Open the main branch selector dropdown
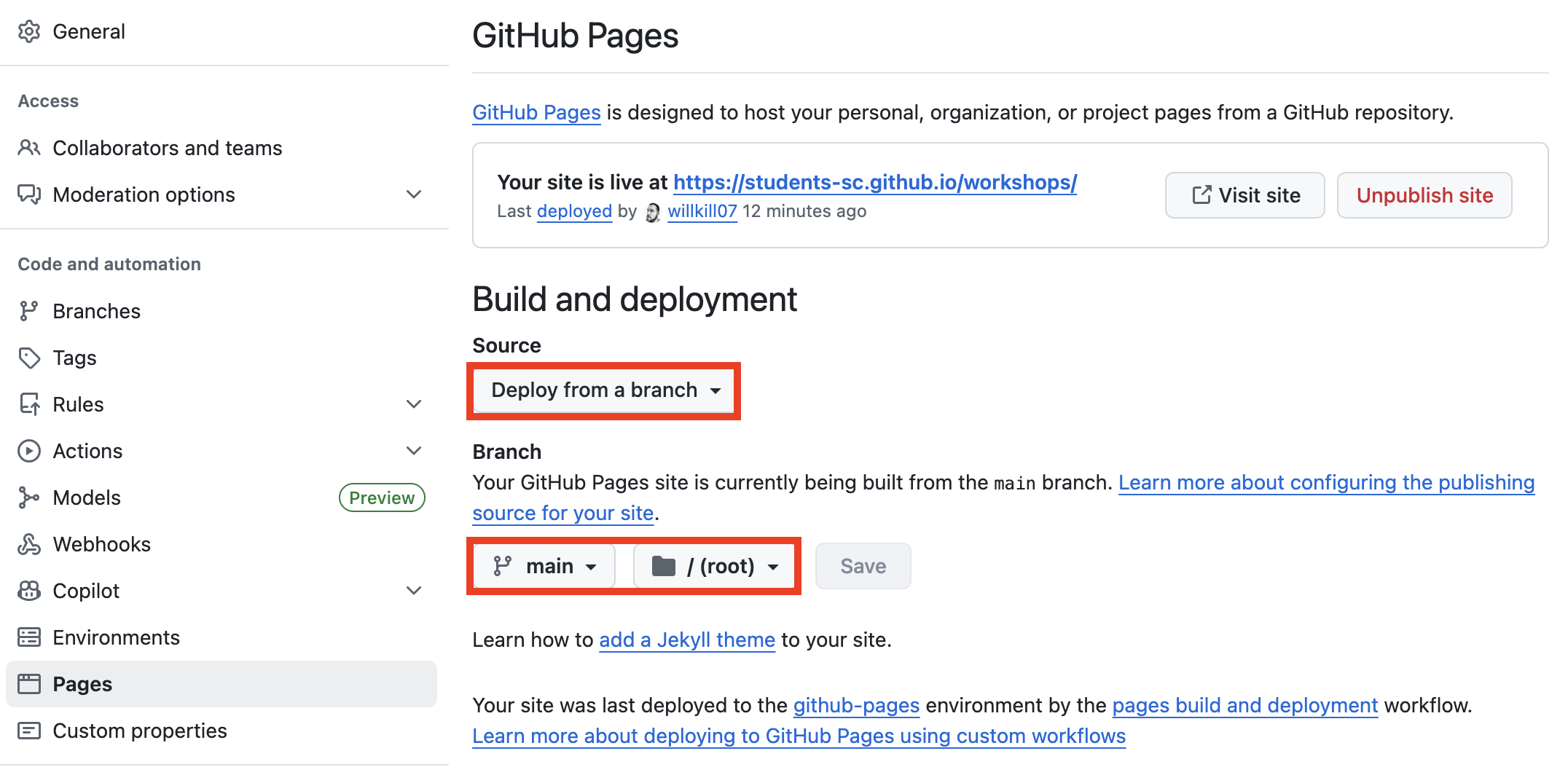 pos(543,566)
